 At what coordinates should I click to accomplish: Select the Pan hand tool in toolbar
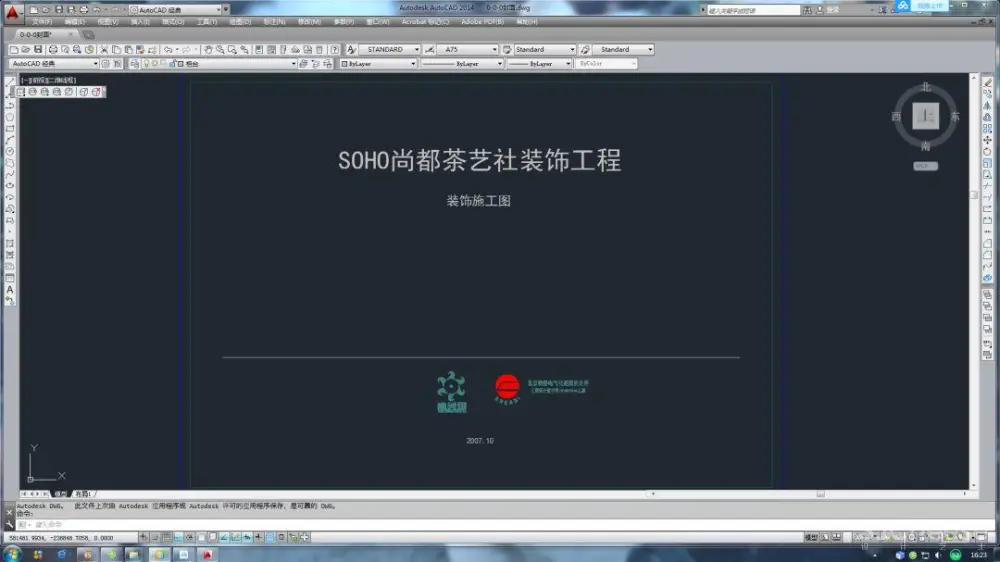pos(208,49)
